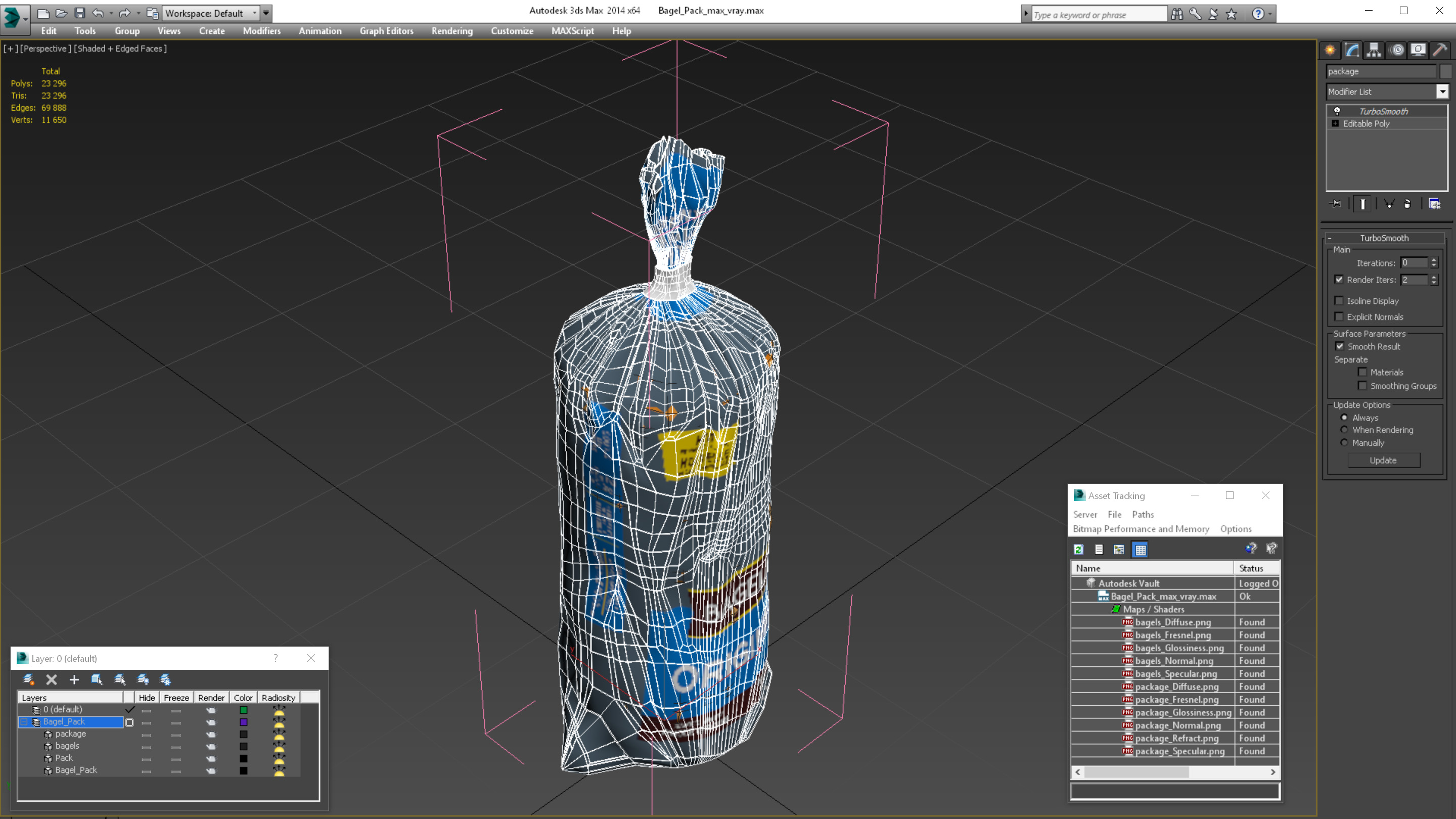Open undo history dropdown arrow
The width and height of the screenshot is (1456, 819).
111,13
